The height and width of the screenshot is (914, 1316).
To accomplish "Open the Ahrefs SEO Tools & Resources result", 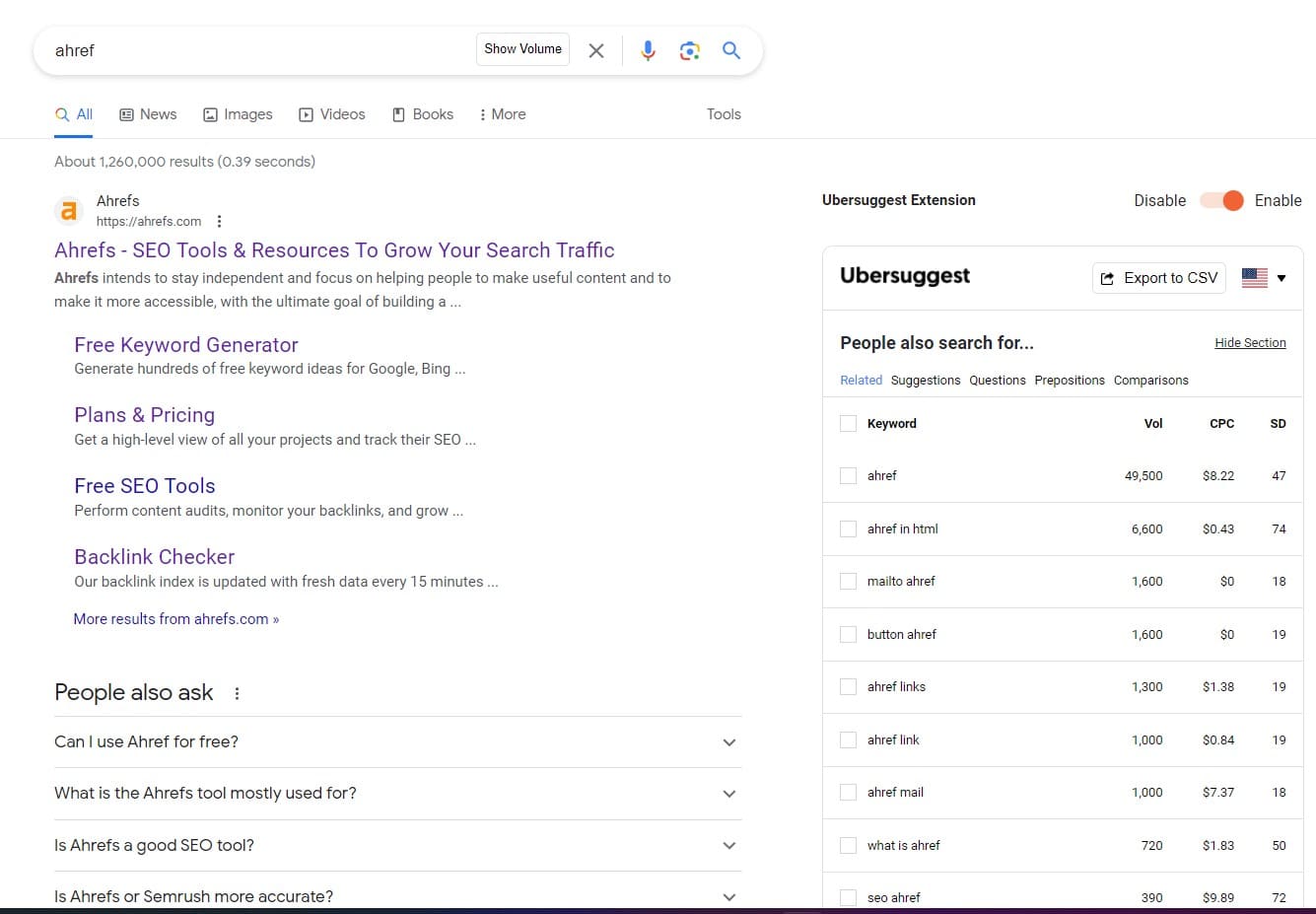I will 334,250.
